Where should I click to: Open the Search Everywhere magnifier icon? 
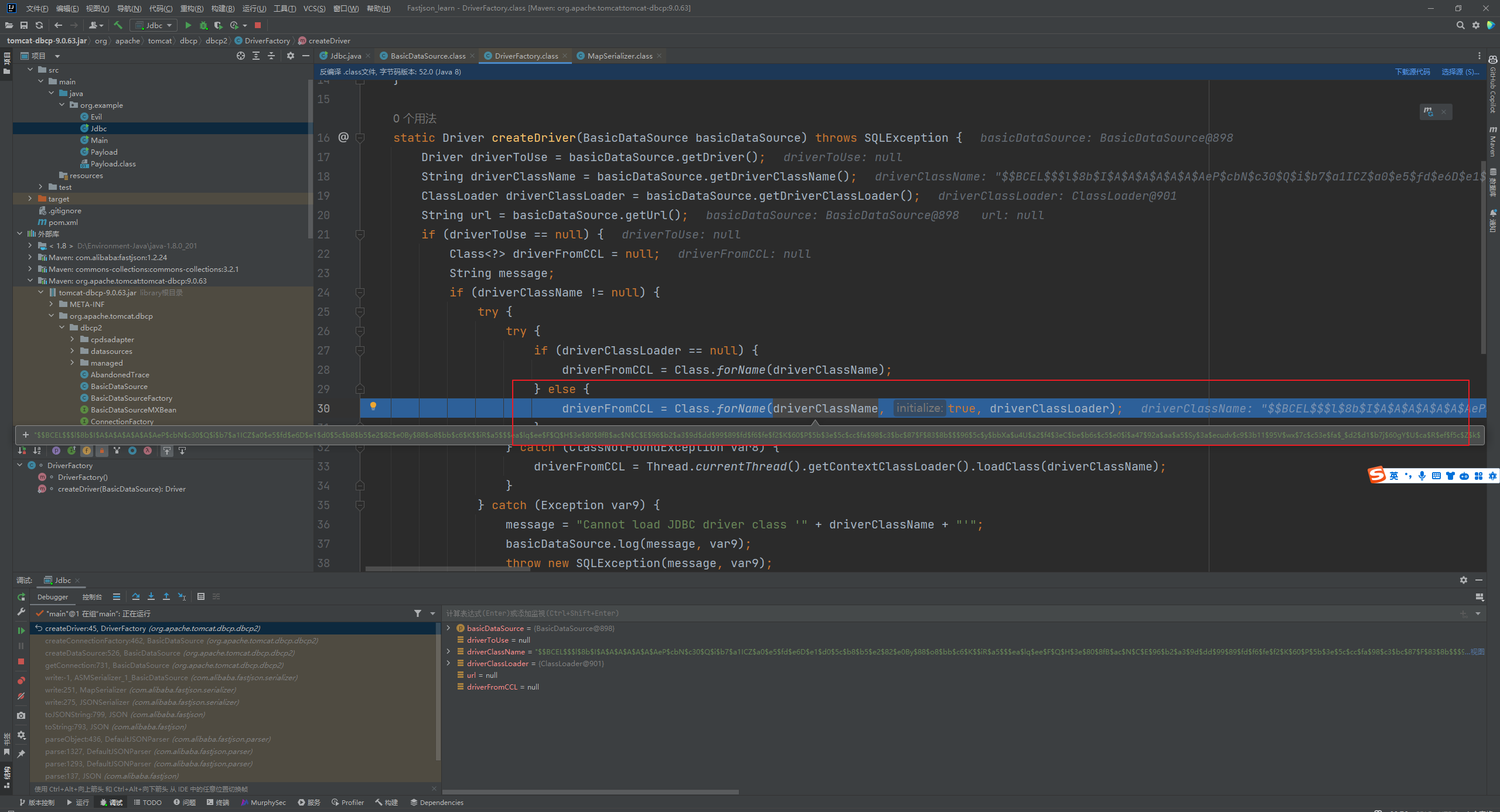[x=1460, y=25]
